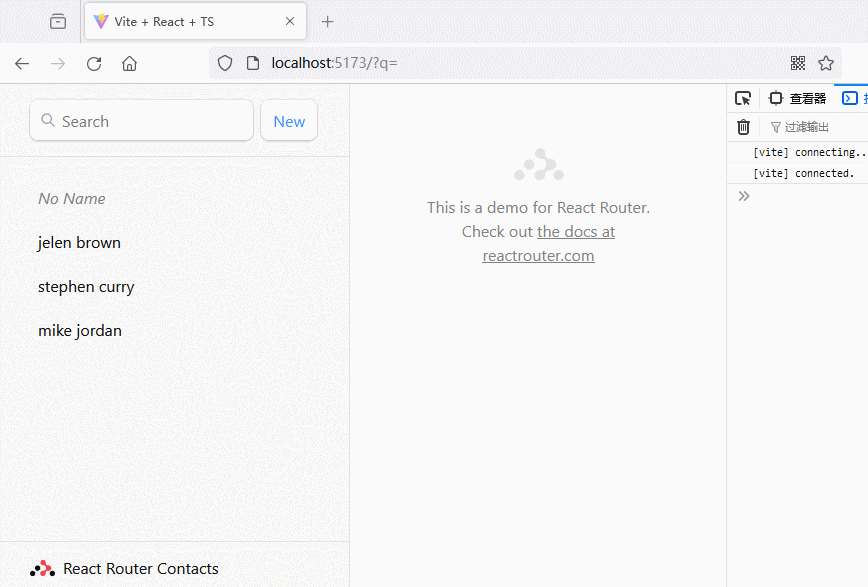Switch to the 查看器 inspector tab
Image resolution: width=868 pixels, height=587 pixels.
click(798, 98)
